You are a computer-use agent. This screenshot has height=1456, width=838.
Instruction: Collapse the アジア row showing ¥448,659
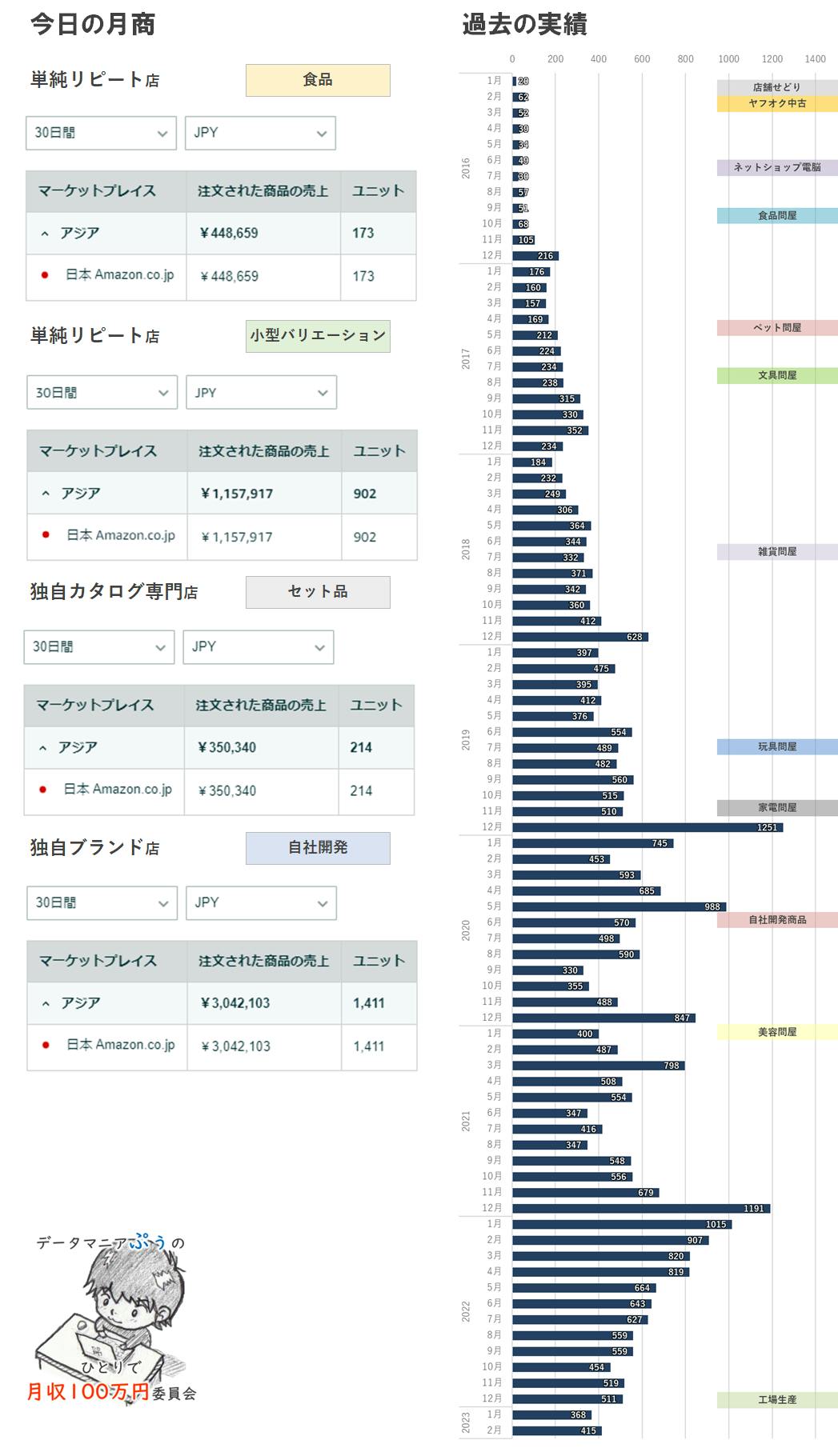click(45, 234)
